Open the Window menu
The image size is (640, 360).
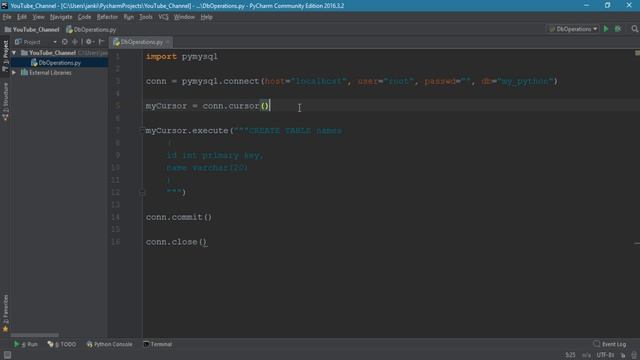click(184, 17)
